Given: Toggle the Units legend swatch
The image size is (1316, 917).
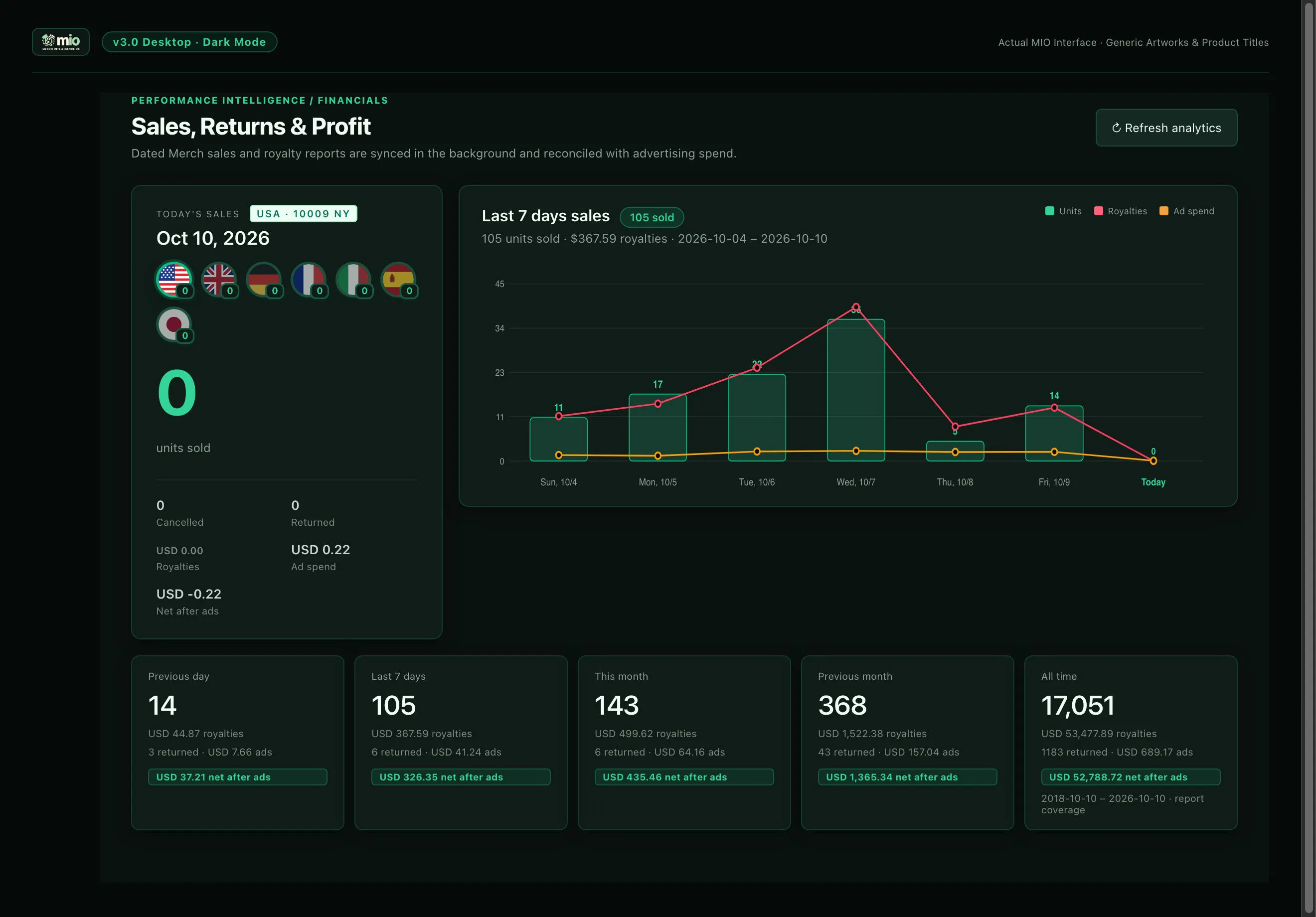Looking at the screenshot, I should 1049,211.
